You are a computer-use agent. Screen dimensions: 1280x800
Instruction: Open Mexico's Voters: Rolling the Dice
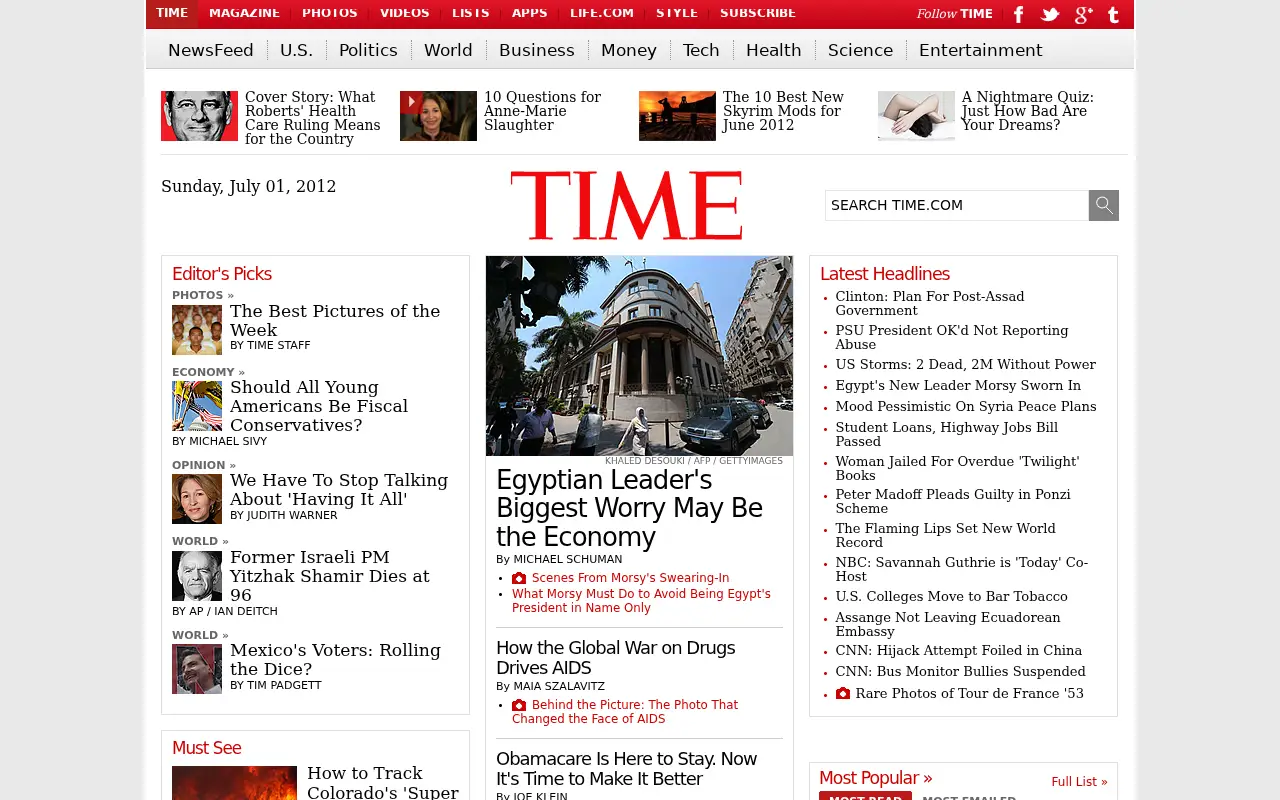pos(335,659)
